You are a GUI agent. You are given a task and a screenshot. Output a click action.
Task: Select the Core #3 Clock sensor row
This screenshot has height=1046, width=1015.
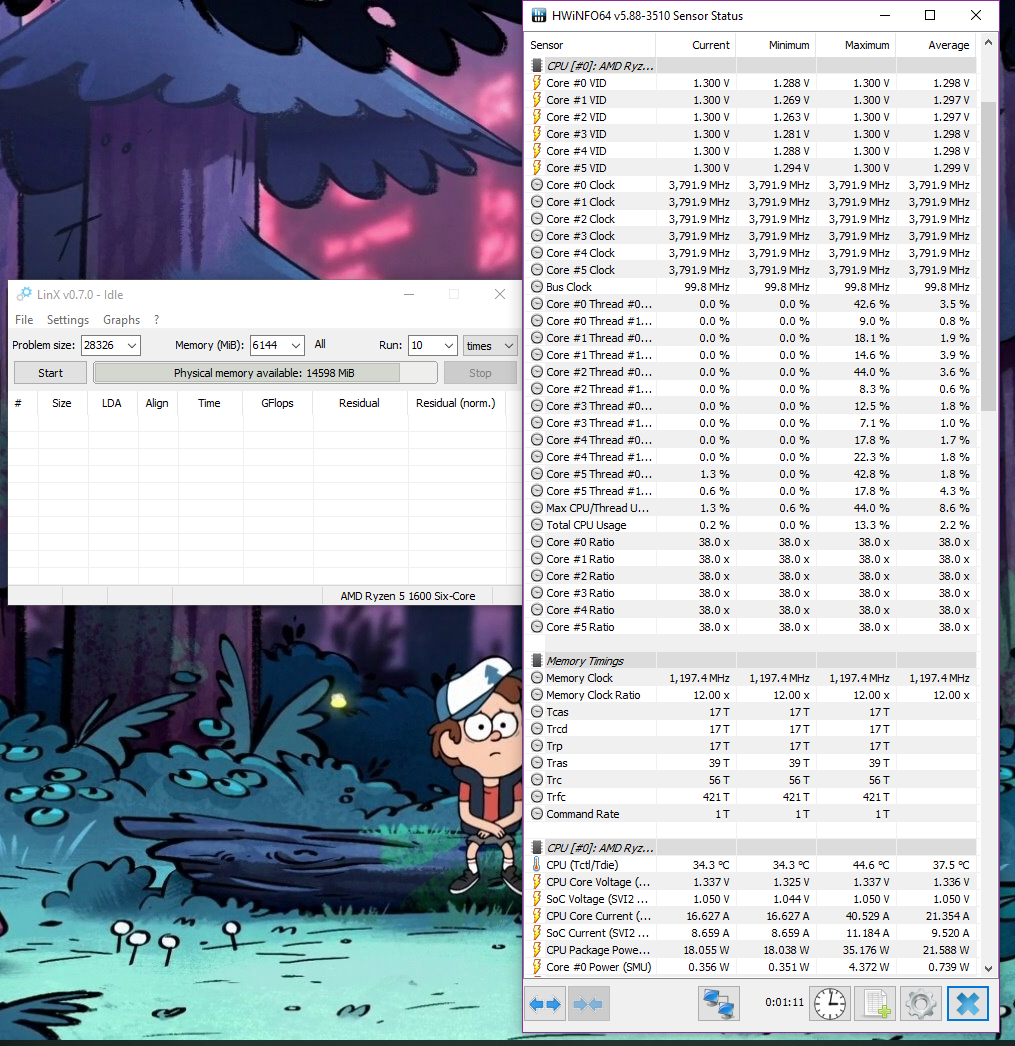pos(752,235)
